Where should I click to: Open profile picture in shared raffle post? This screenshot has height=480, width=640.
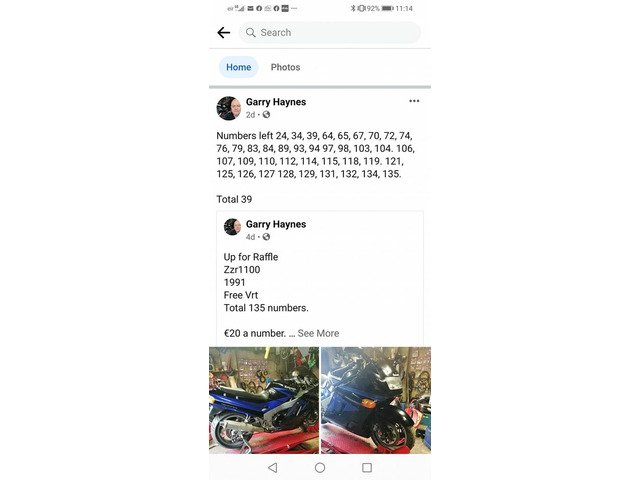point(232,227)
